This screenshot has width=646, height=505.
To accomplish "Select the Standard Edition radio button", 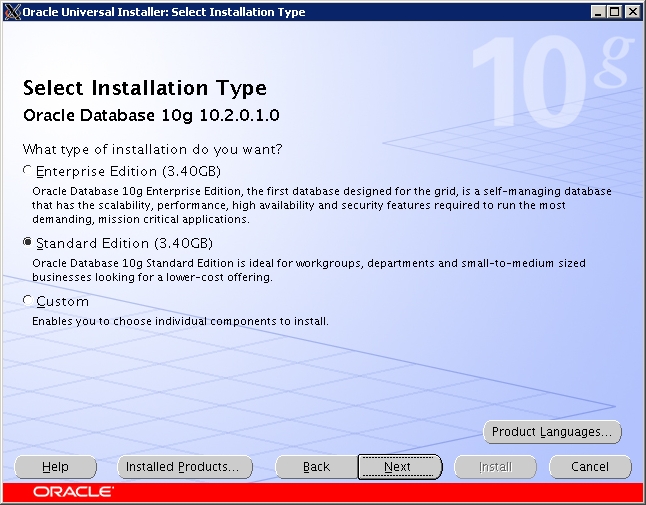I will tap(28, 243).
